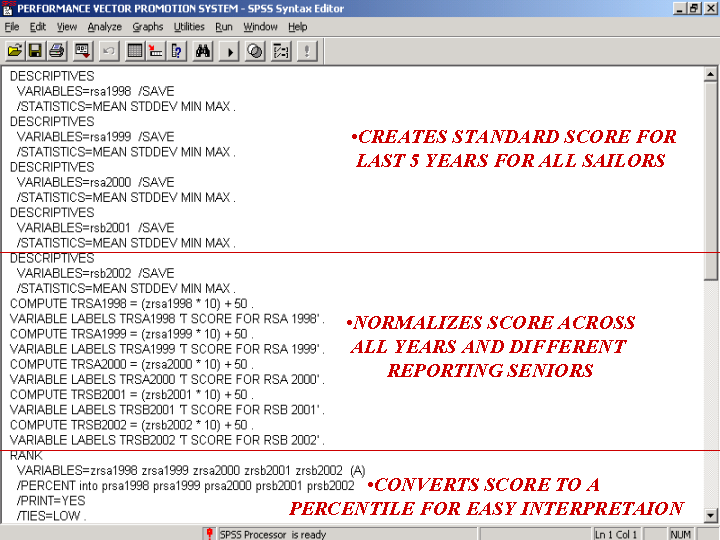Click VARIABLE LABELS TRSB2002 line
Screen dimensions: 720x540
[167, 440]
